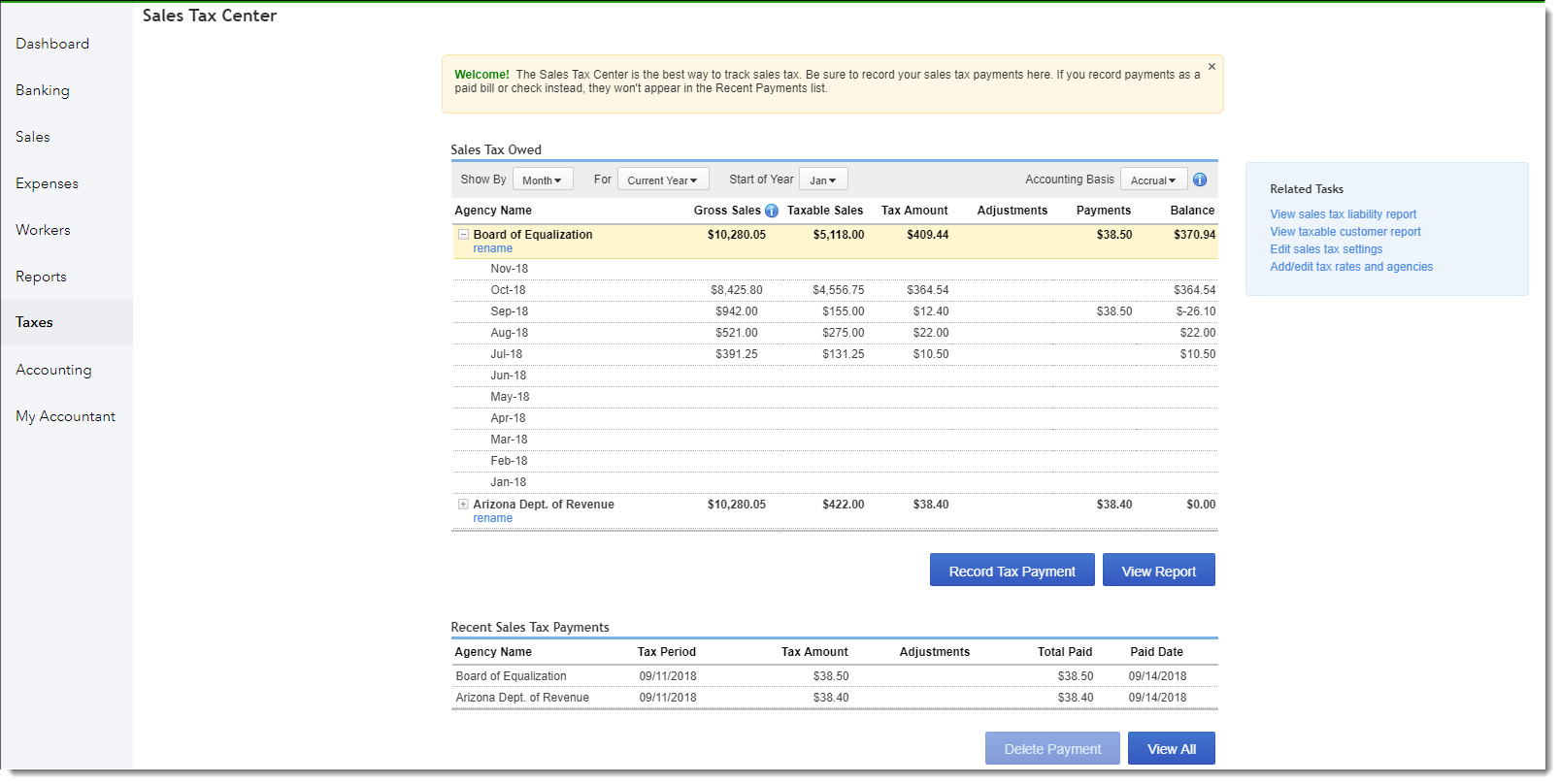Click Edit sales tax settings link

pos(1326,249)
